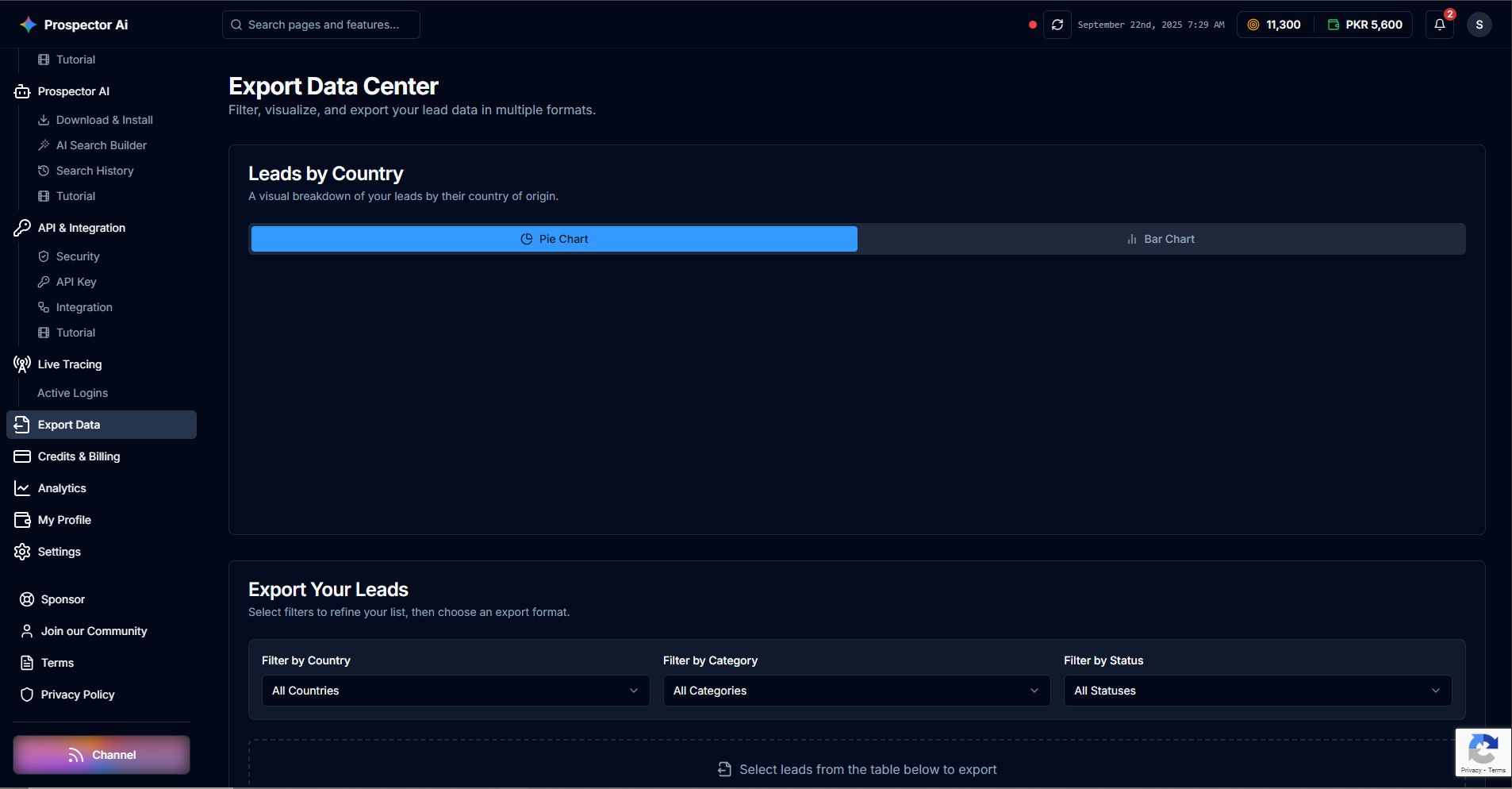
Task: Click the reCAPTCHA badge
Action: click(1483, 752)
